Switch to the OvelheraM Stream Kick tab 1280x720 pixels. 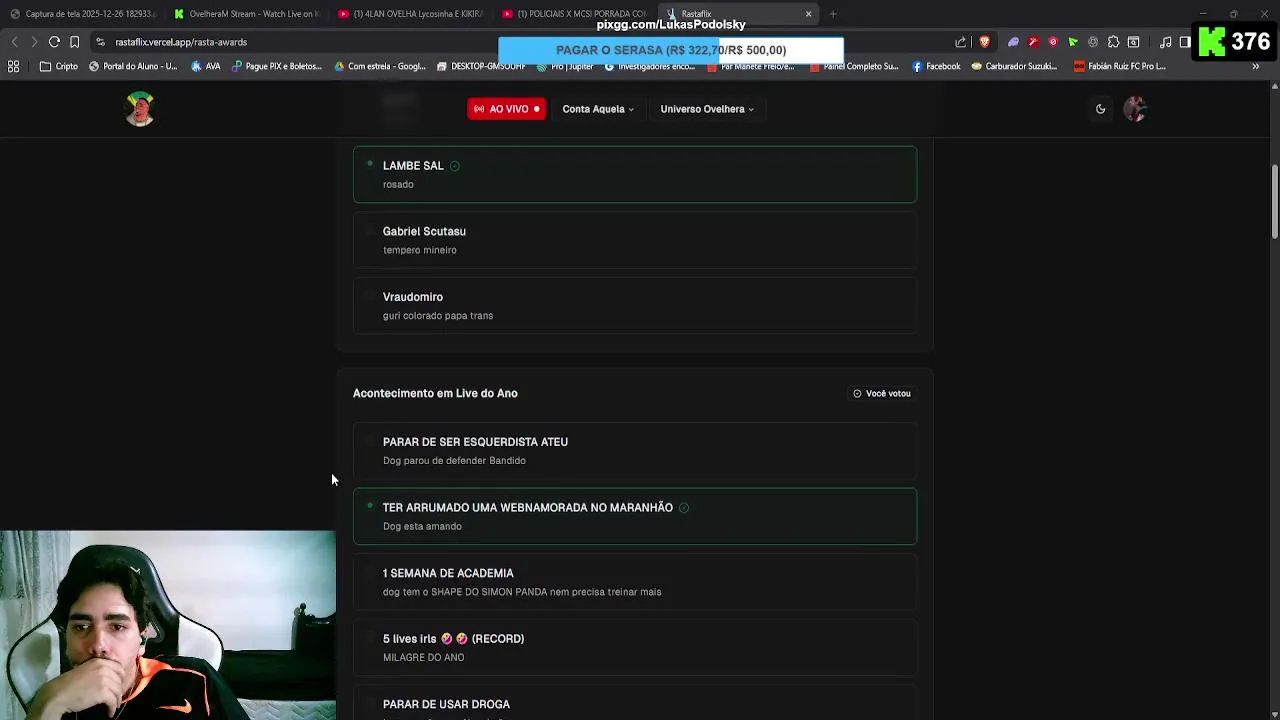[x=245, y=14]
